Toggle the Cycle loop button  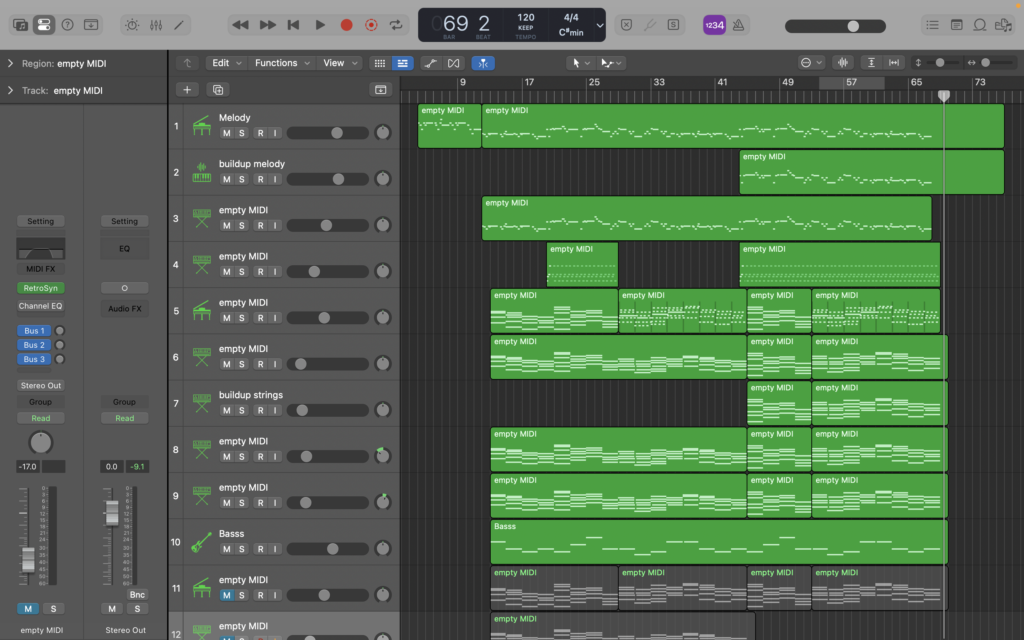(397, 25)
